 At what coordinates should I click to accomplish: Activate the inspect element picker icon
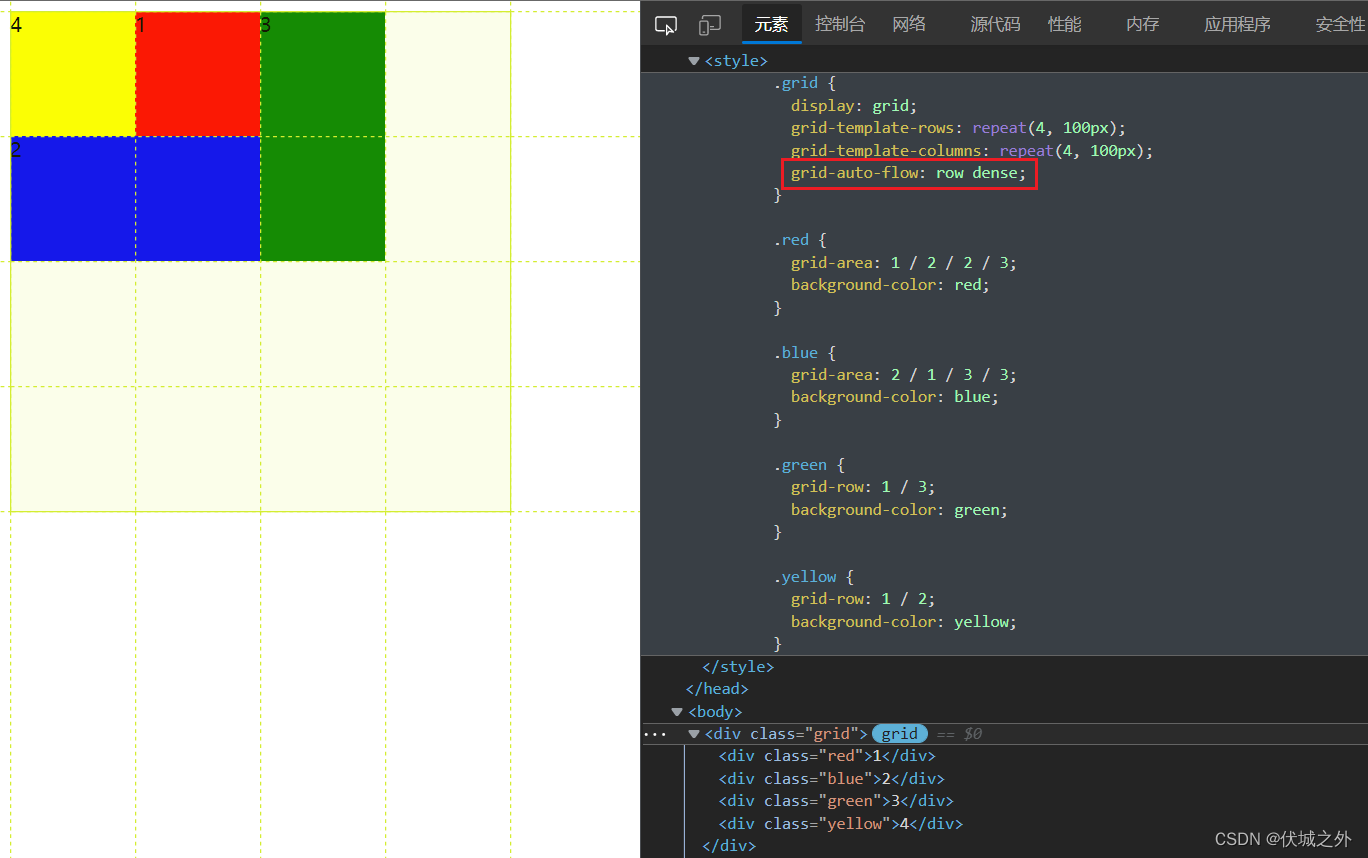pos(666,25)
